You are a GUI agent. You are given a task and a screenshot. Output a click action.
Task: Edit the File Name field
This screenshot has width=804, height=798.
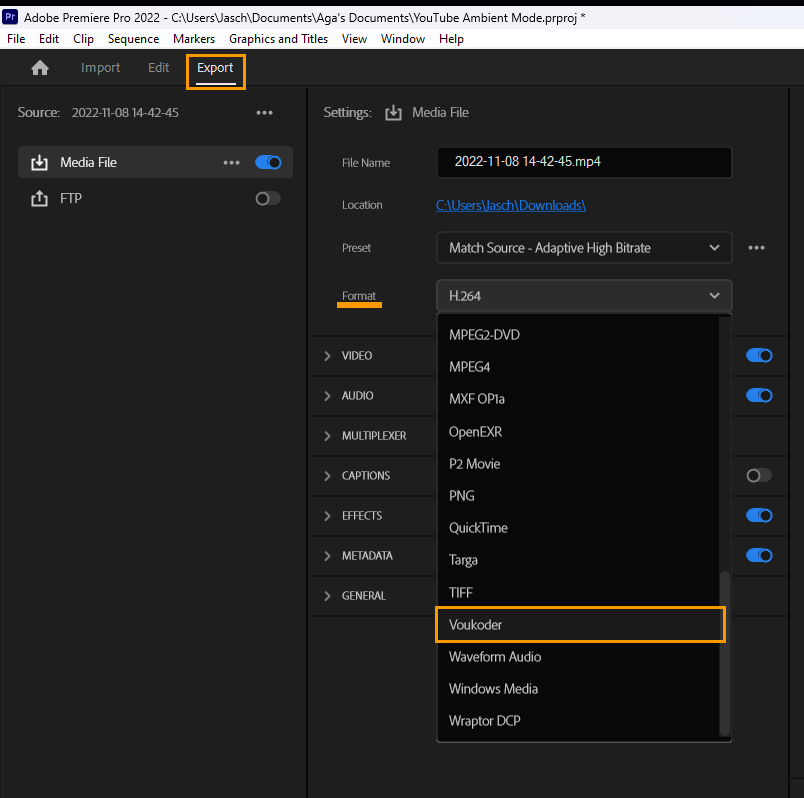pos(584,163)
